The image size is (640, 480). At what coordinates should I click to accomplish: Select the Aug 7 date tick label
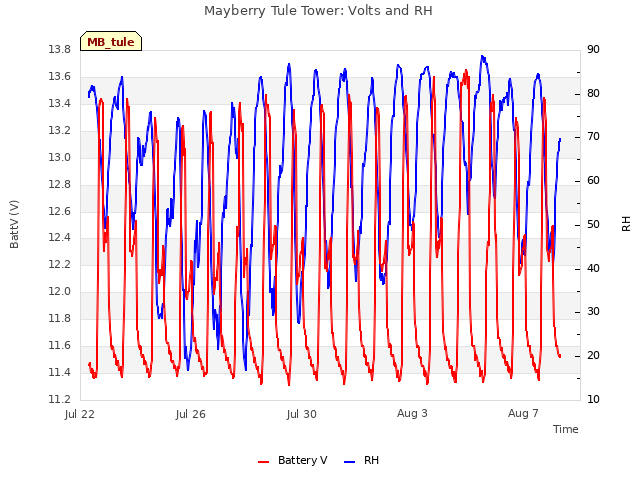pos(523,413)
